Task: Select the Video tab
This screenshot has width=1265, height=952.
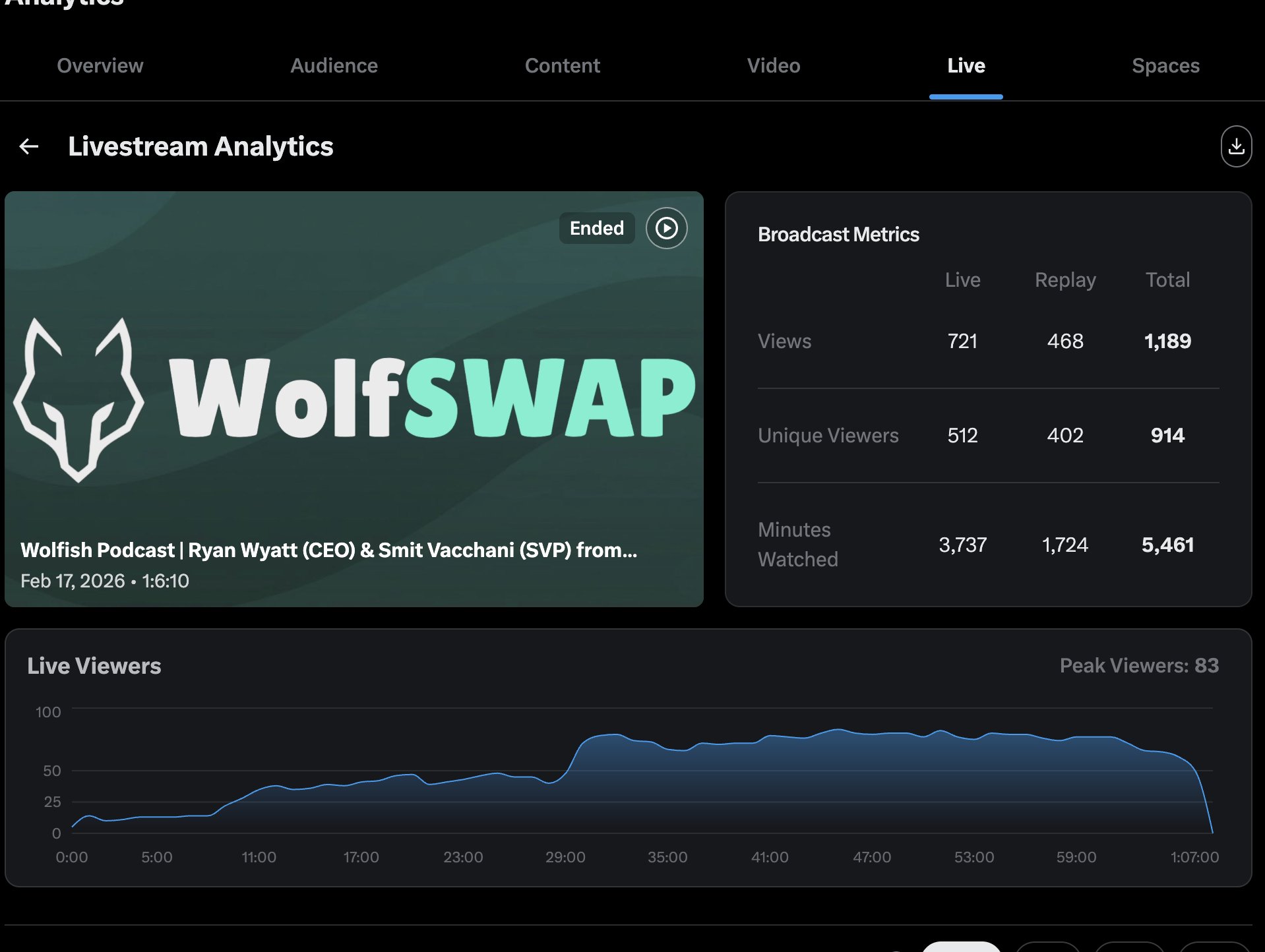Action: click(x=773, y=66)
